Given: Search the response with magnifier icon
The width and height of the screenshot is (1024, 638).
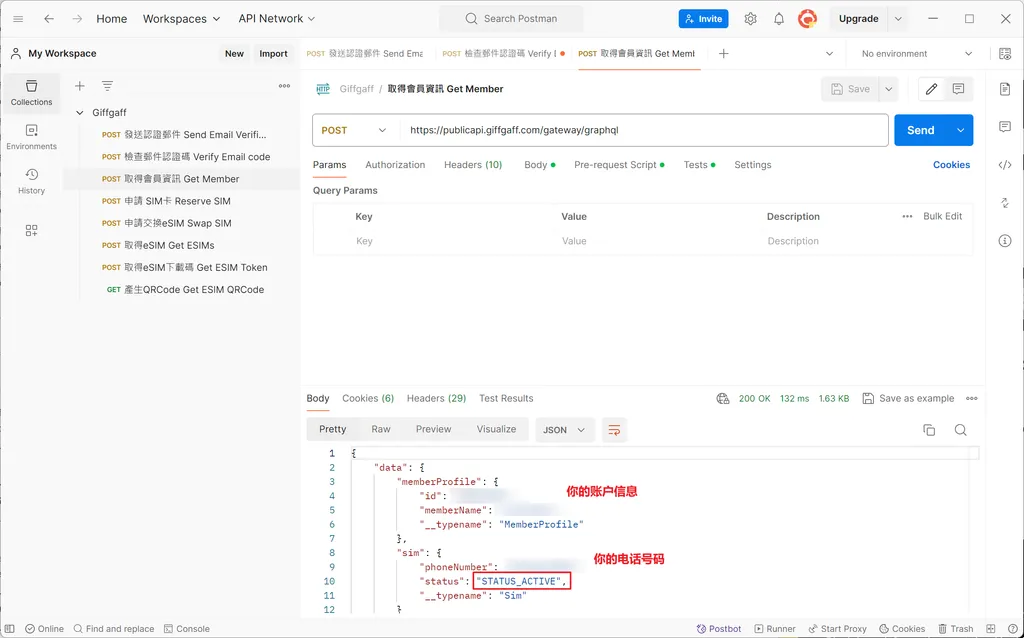Looking at the screenshot, I should [x=960, y=430].
